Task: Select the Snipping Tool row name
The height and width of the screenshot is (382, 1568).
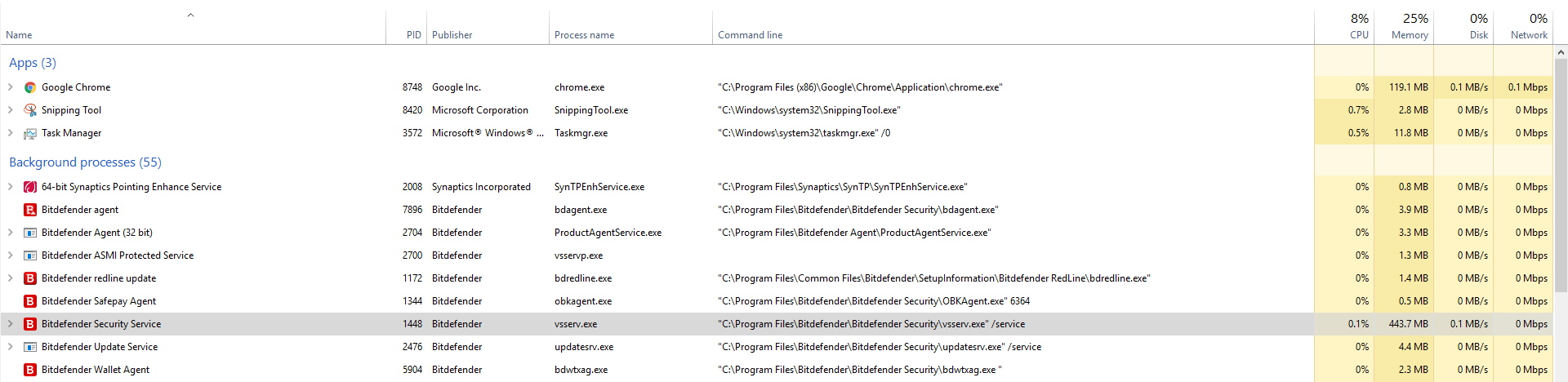Action: click(x=71, y=110)
